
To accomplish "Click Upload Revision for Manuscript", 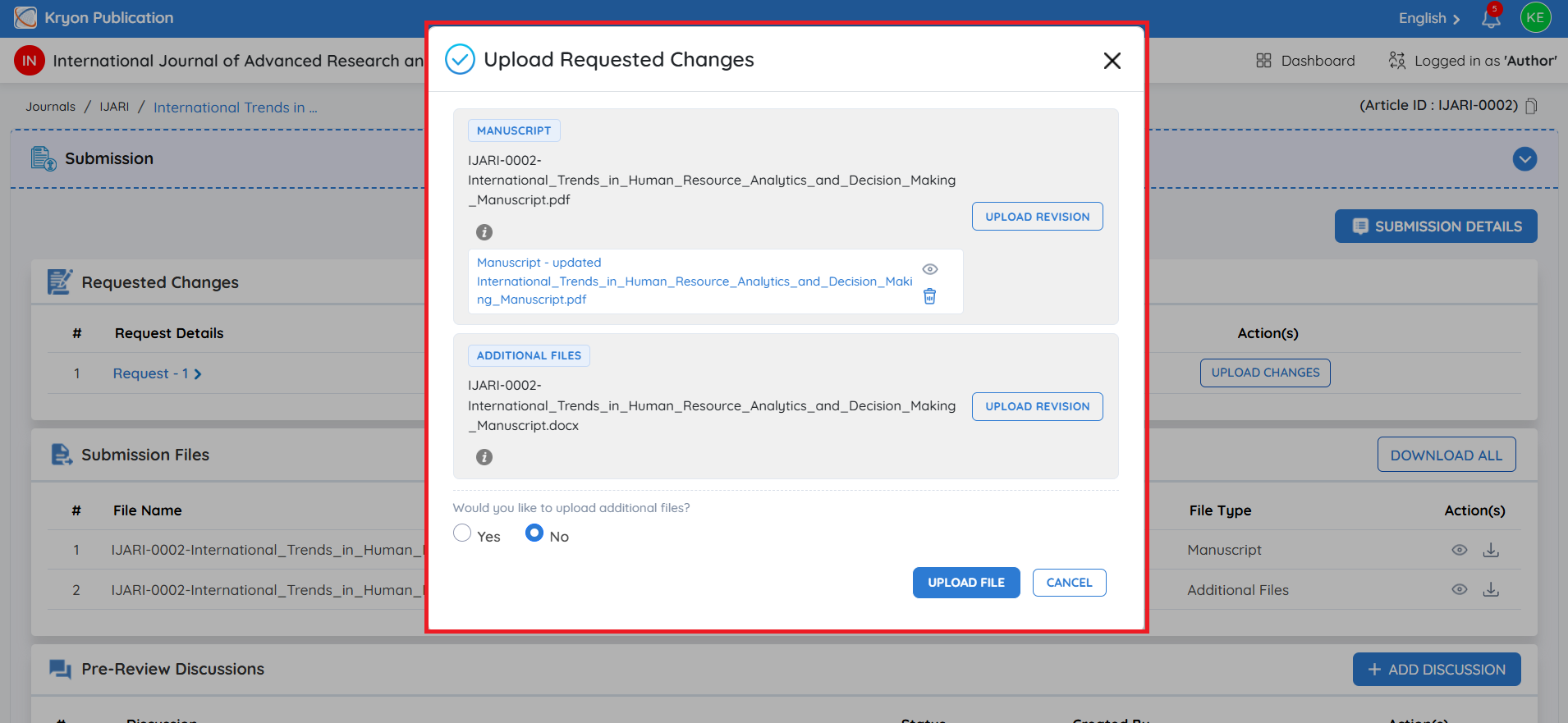I will [x=1038, y=217].
